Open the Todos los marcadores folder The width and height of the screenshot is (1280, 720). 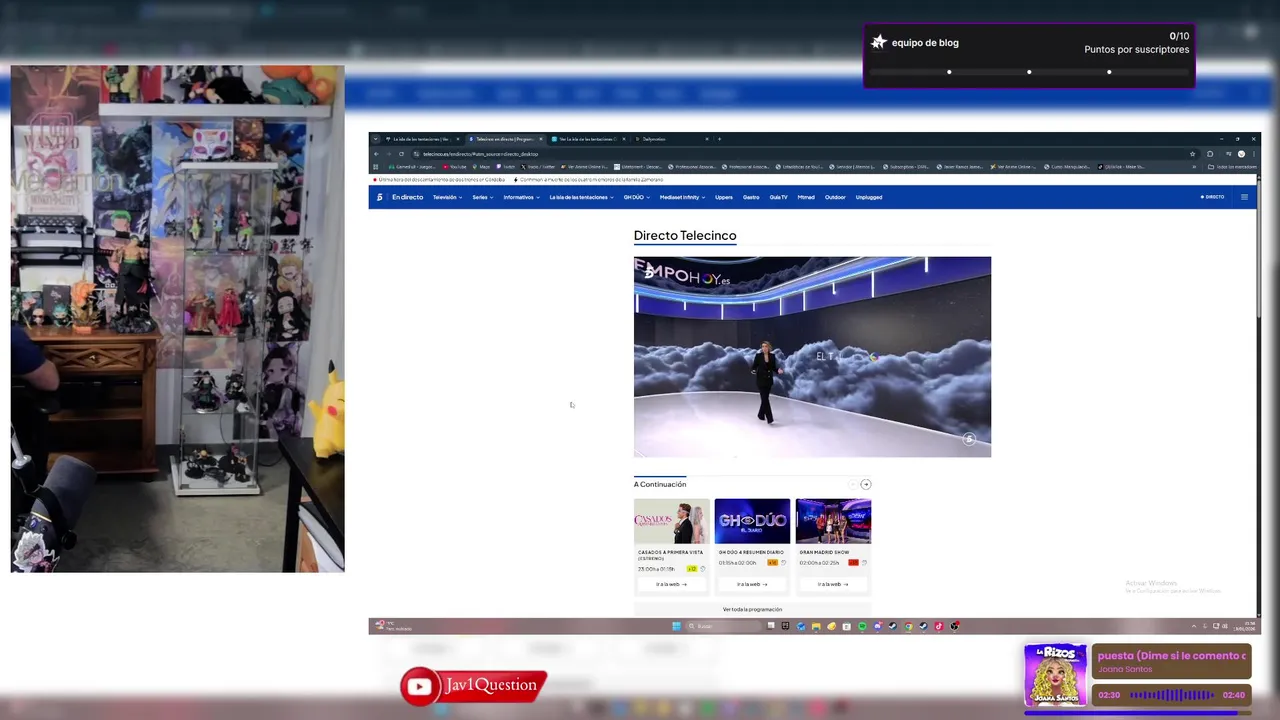point(1234,167)
